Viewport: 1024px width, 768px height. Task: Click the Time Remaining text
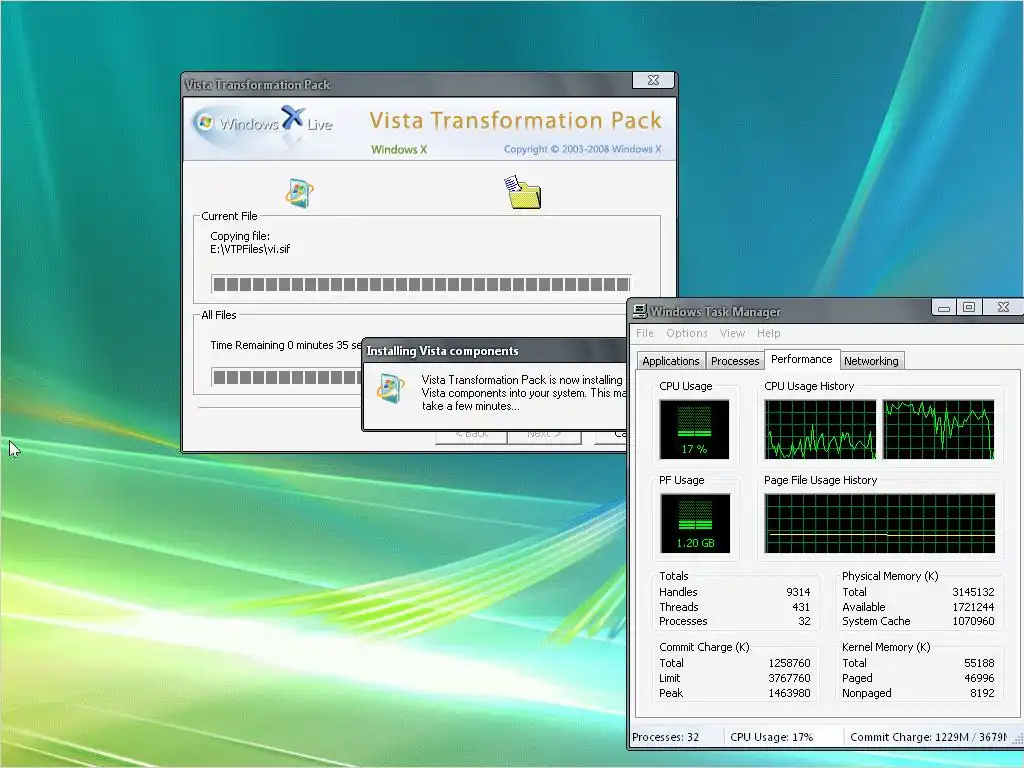286,345
